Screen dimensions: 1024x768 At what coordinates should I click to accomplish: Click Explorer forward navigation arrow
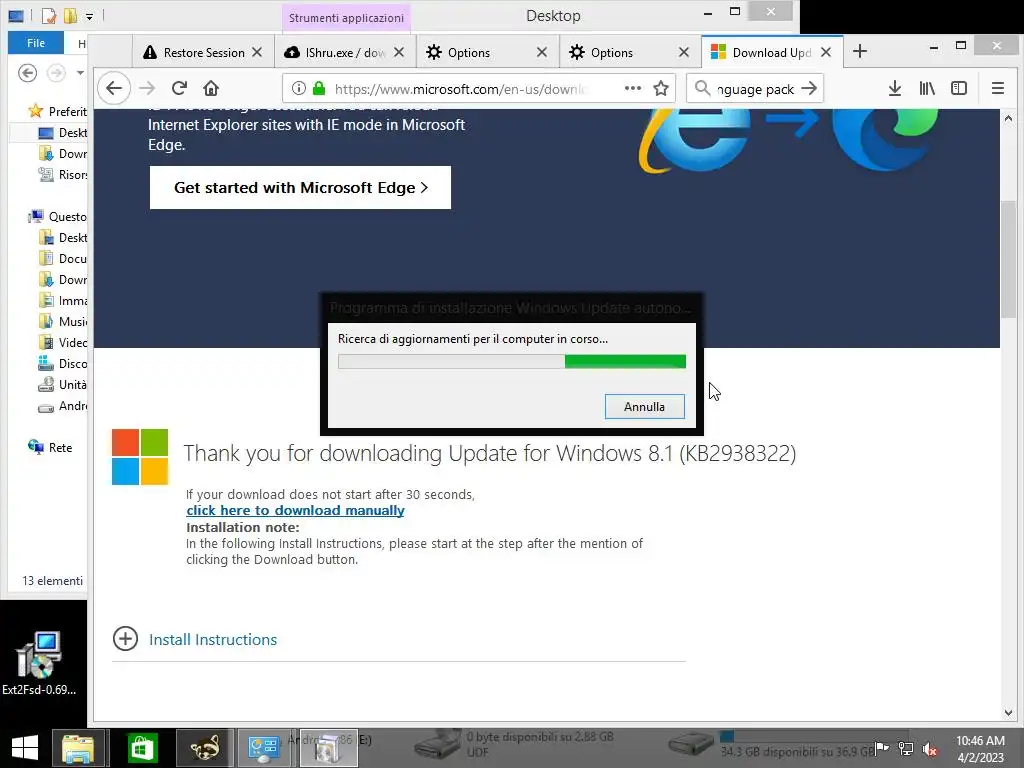(x=56, y=72)
